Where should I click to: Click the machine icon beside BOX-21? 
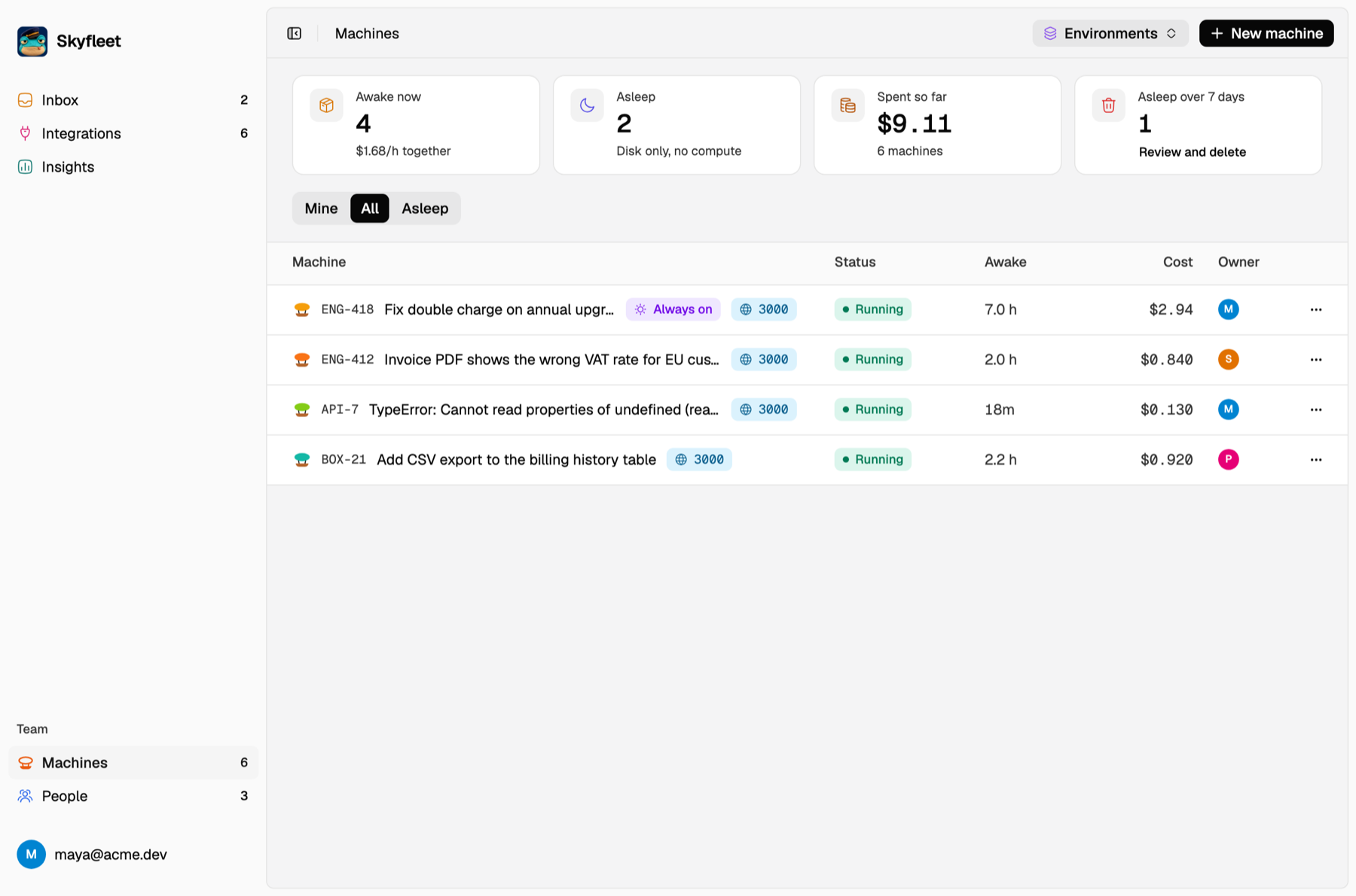click(302, 460)
